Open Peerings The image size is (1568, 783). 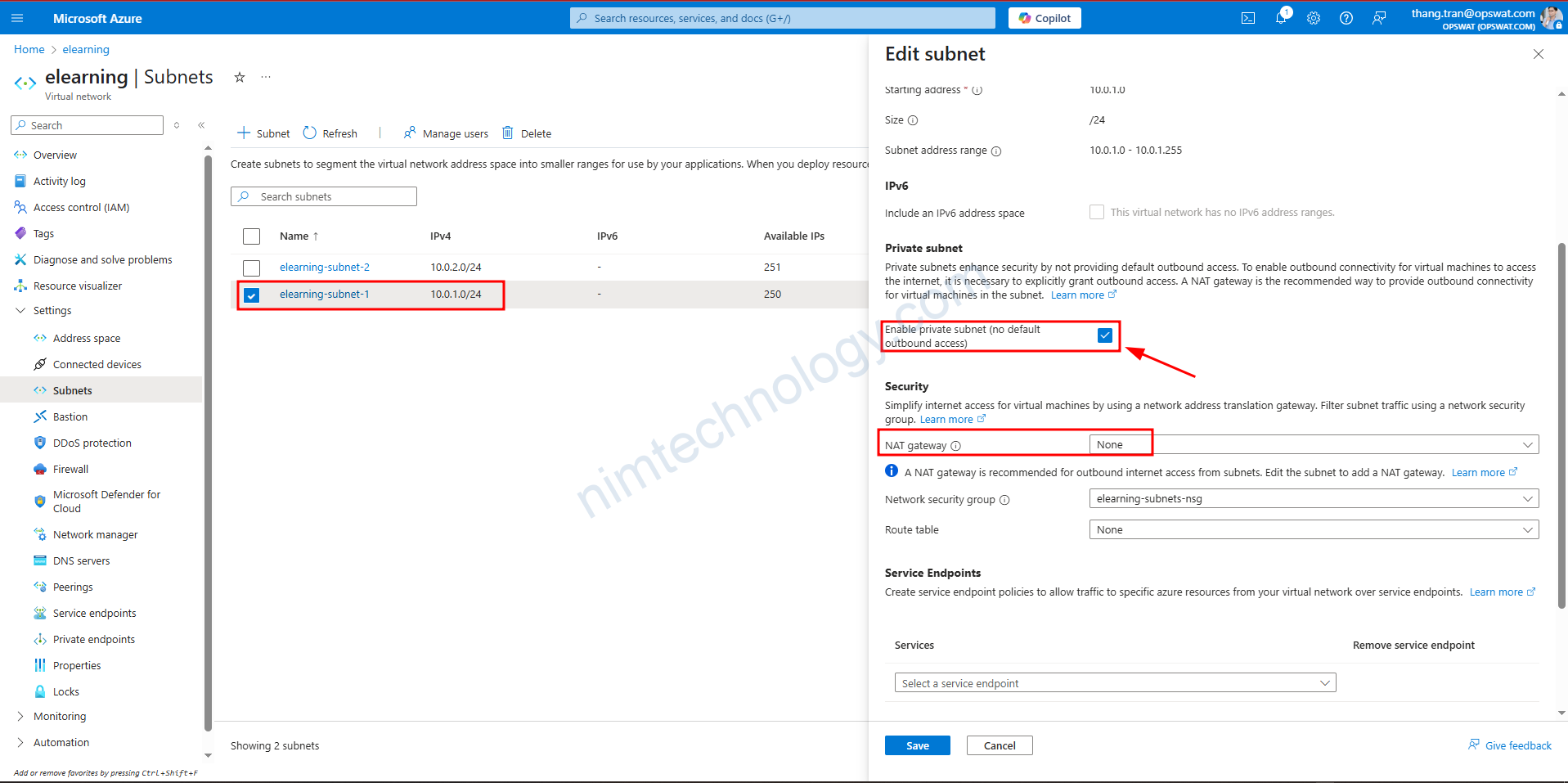click(x=73, y=587)
